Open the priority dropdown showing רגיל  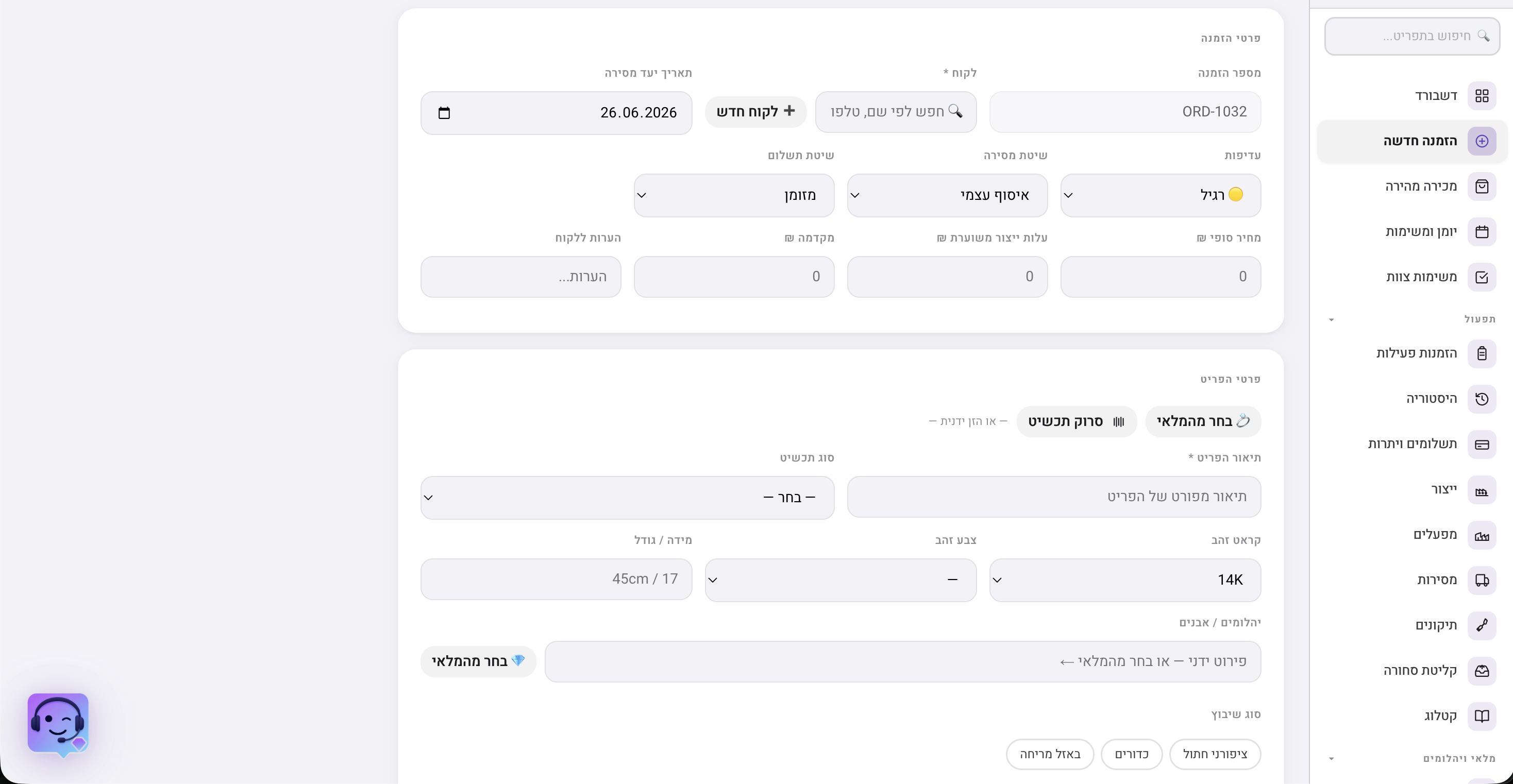pyautogui.click(x=1161, y=195)
